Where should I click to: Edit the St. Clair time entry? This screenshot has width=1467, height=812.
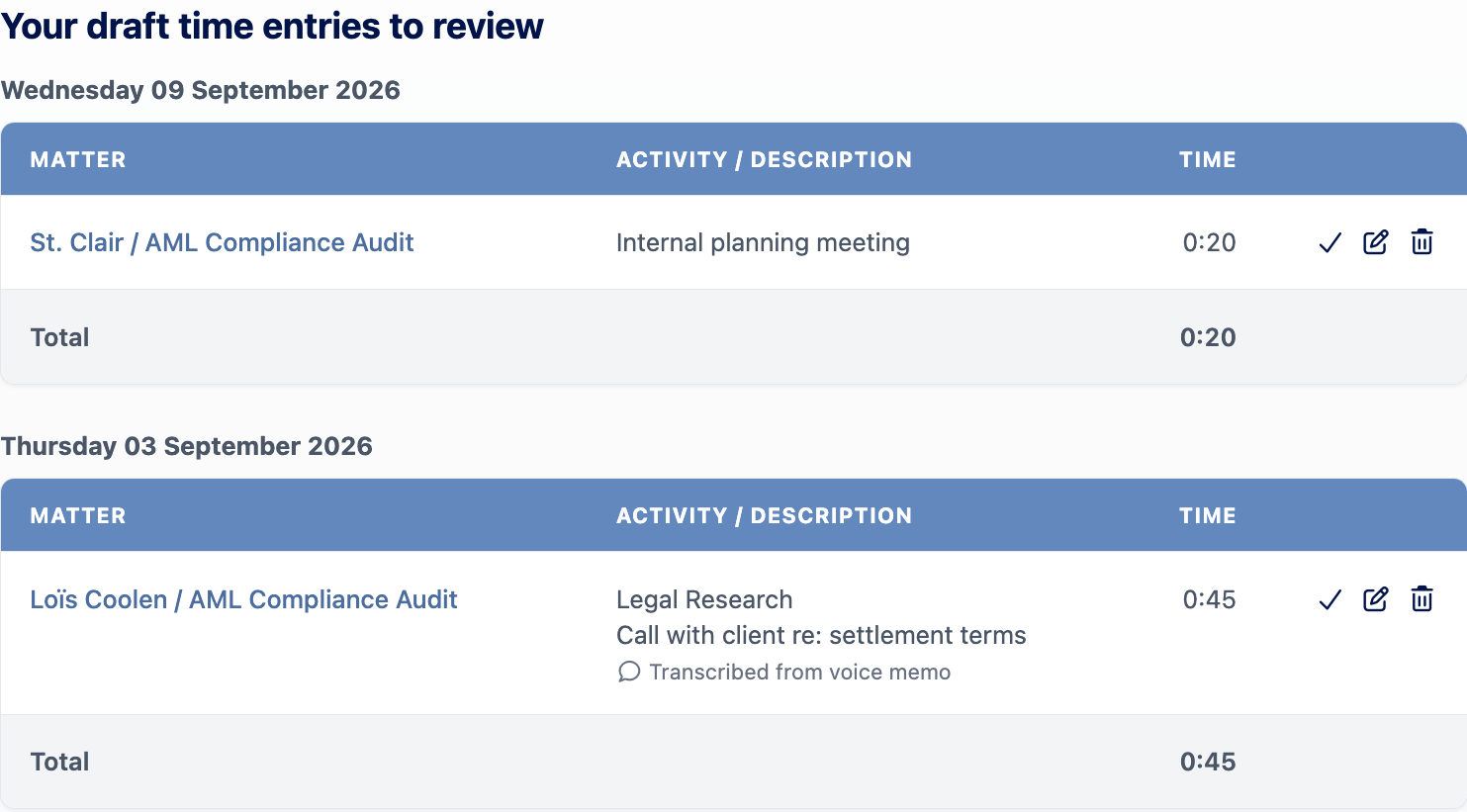(1376, 242)
